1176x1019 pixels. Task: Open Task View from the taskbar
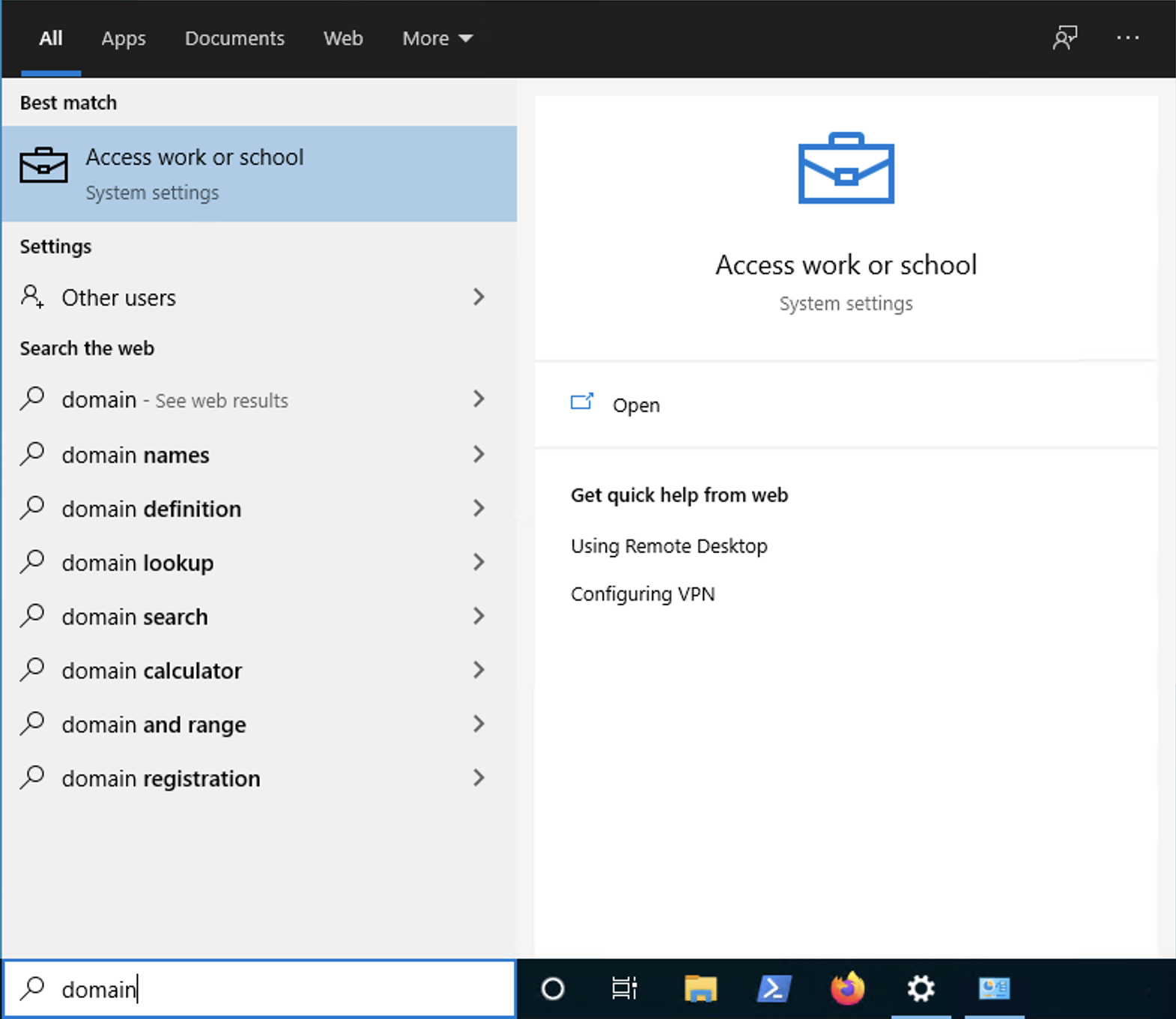(624, 989)
